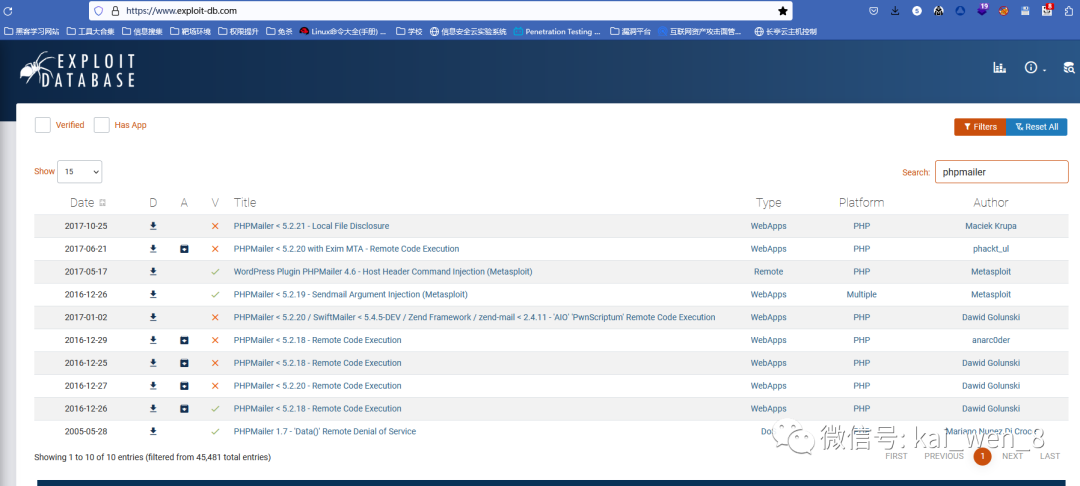Image resolution: width=1080 pixels, height=486 pixels.
Task: Open the 免杀 bookmark folder
Action: point(280,32)
